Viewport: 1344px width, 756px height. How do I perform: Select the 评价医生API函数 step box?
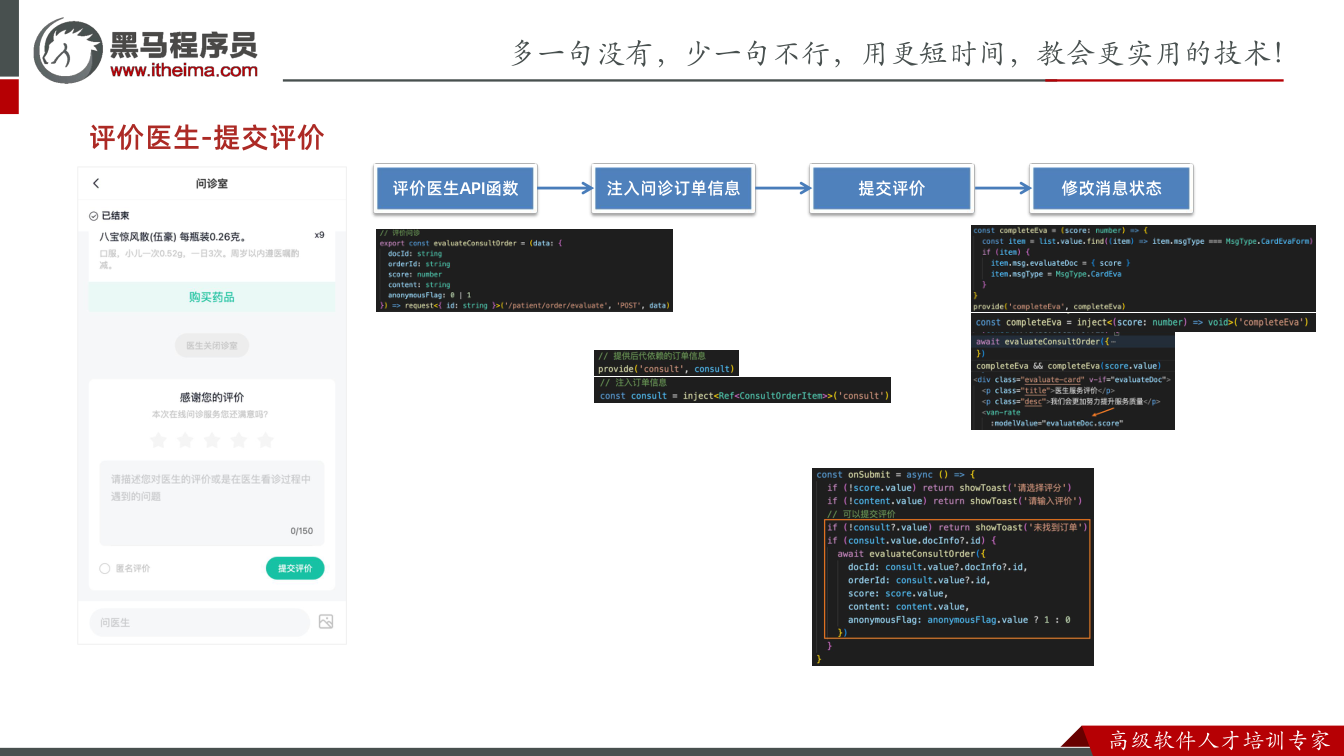click(456, 188)
